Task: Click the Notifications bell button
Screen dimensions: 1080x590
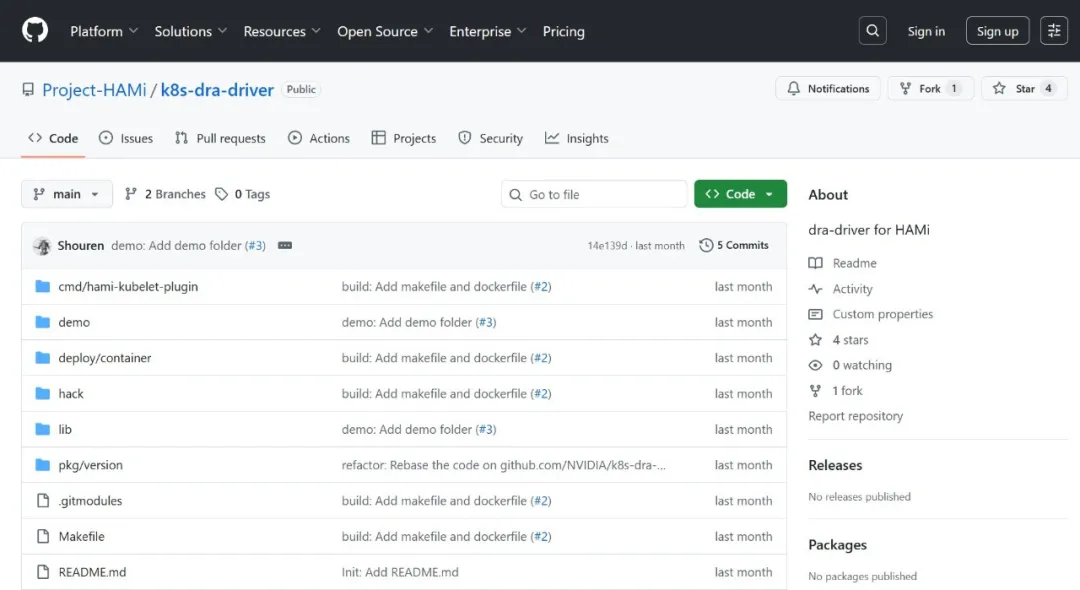Action: point(828,89)
